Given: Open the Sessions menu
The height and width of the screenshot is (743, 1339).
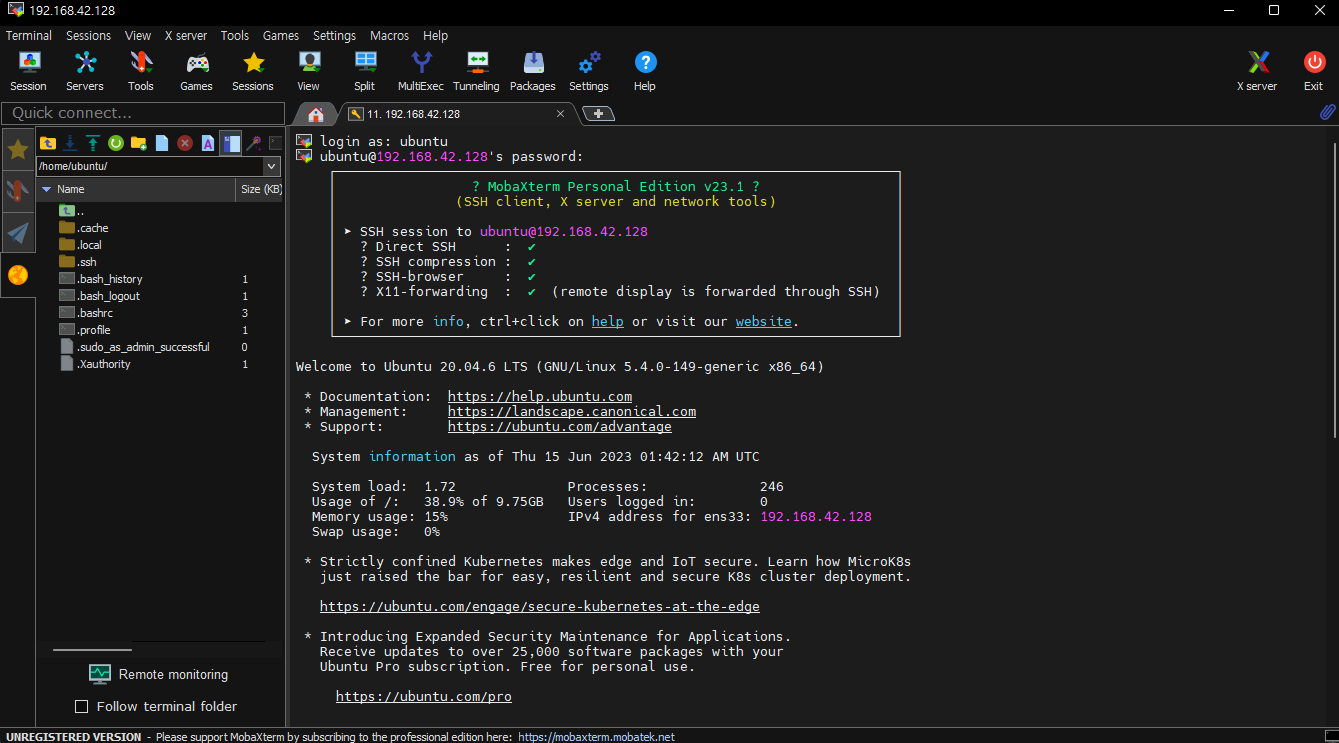Looking at the screenshot, I should 89,35.
